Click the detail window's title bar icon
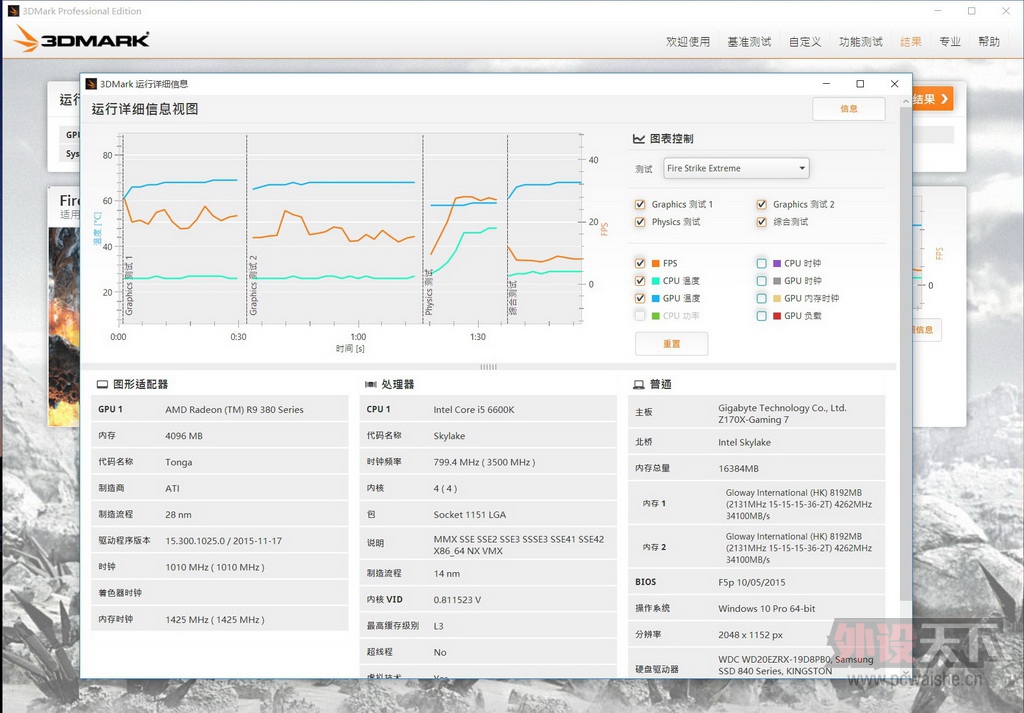 pos(91,84)
